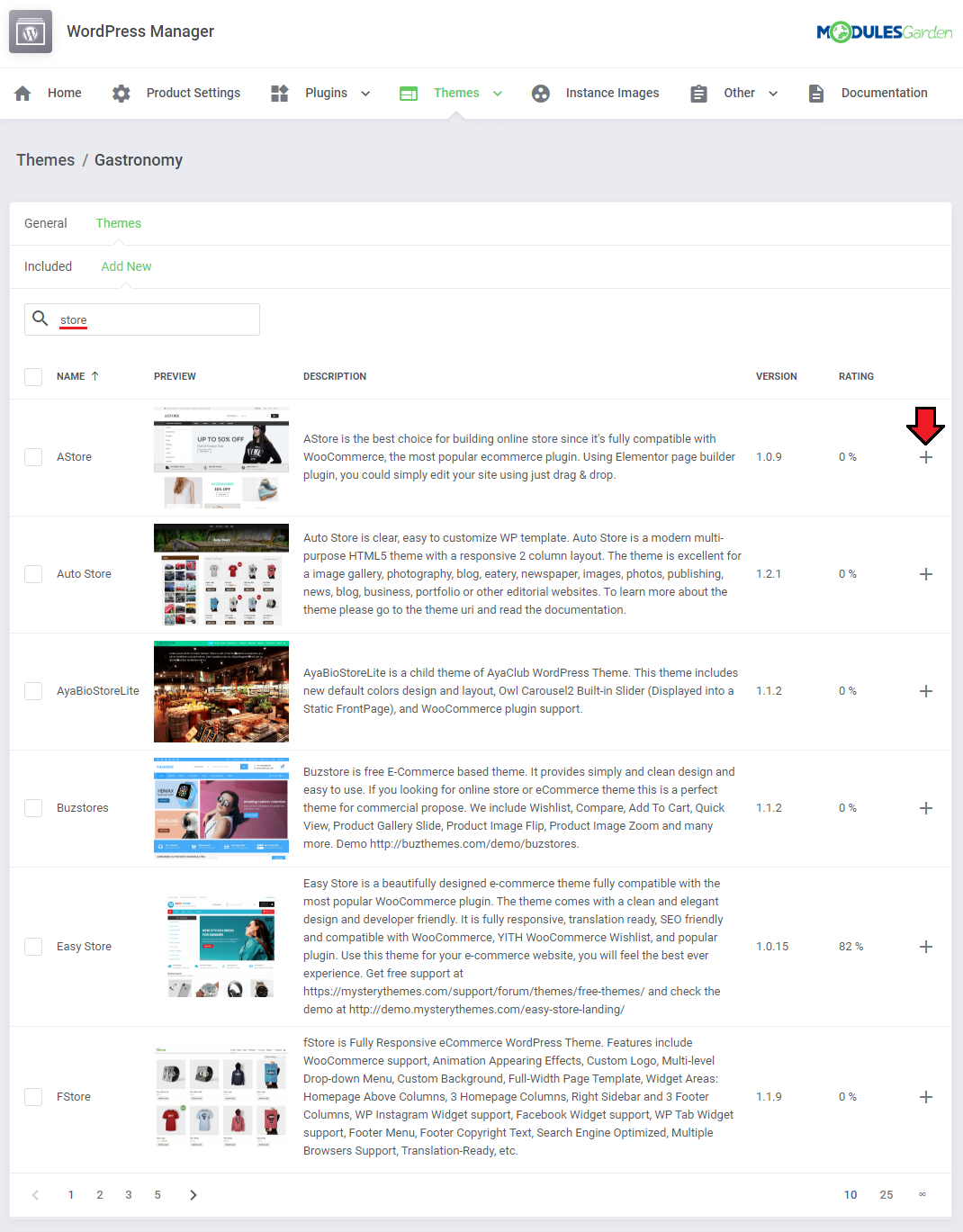This screenshot has height=1232, width=963.
Task: Show 25 rows per page
Action: click(x=886, y=1195)
